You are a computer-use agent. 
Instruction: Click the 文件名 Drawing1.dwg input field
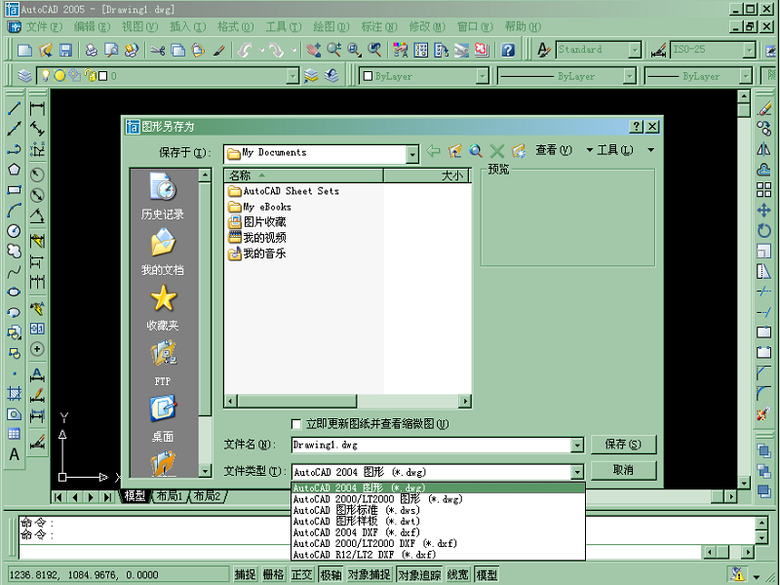point(436,445)
